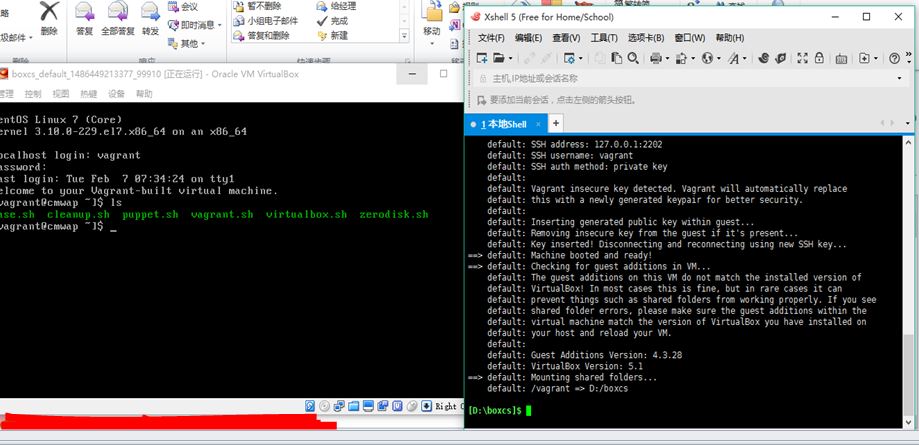Click the Xshell file transfer icon

681,58
